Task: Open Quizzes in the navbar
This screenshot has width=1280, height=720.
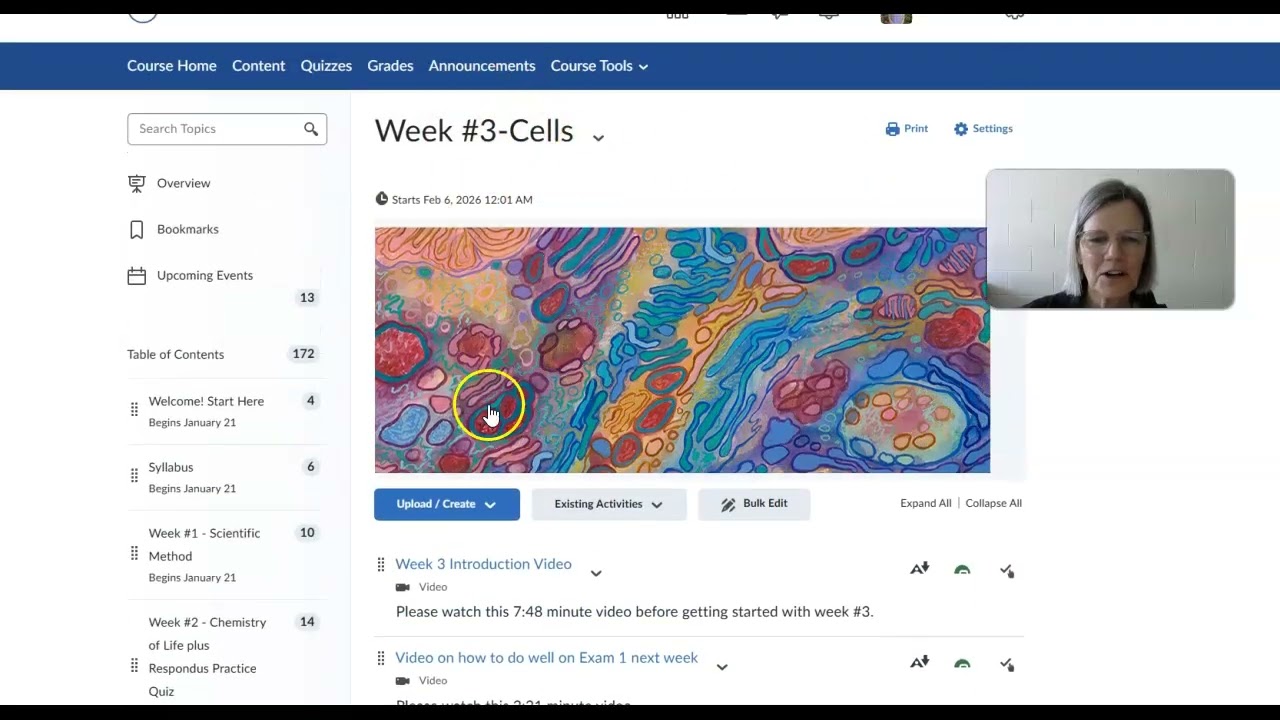Action: click(326, 66)
